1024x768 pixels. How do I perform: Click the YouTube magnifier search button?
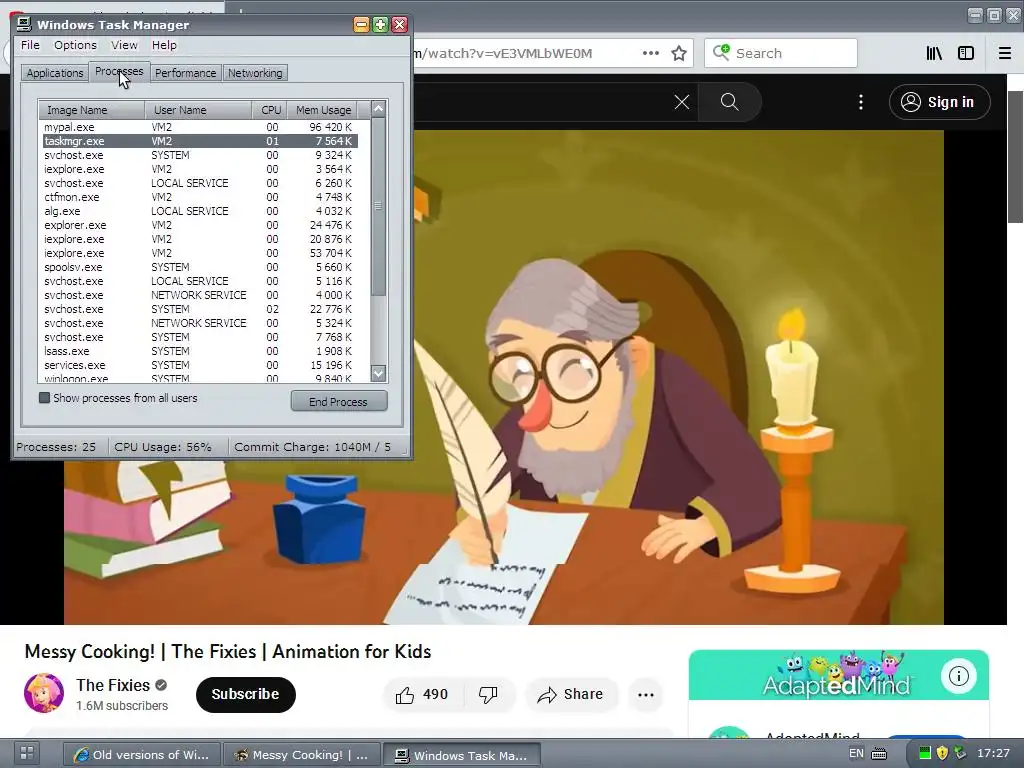pyautogui.click(x=729, y=102)
